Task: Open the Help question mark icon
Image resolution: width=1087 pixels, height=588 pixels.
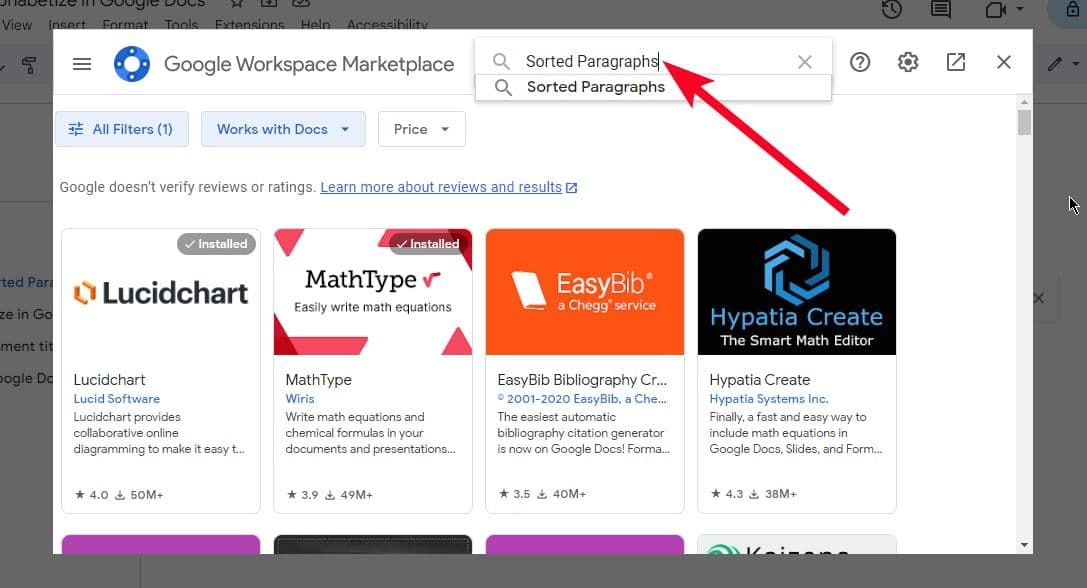Action: pyautogui.click(x=860, y=62)
